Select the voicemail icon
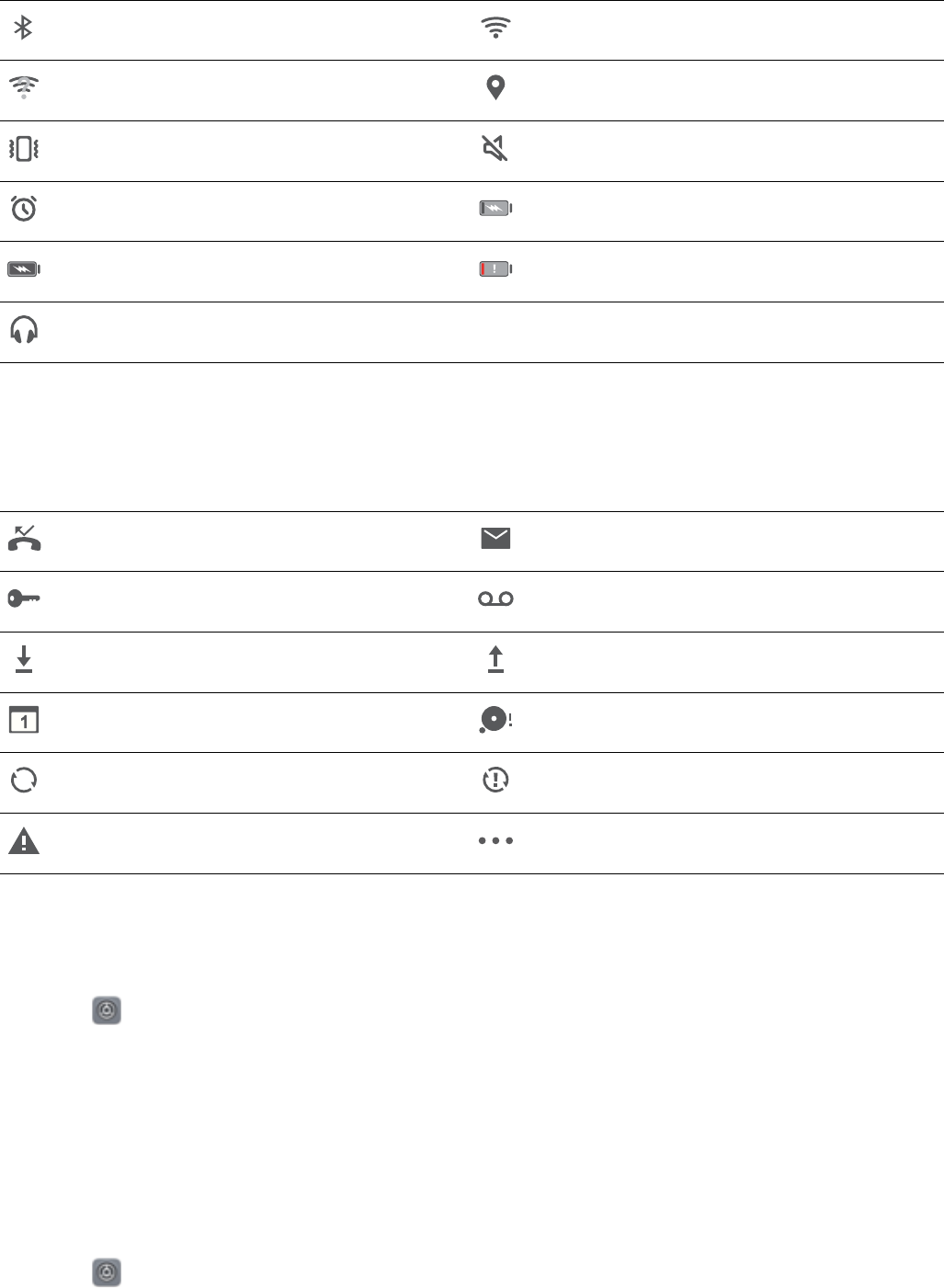944x1288 pixels. pyautogui.click(x=495, y=599)
